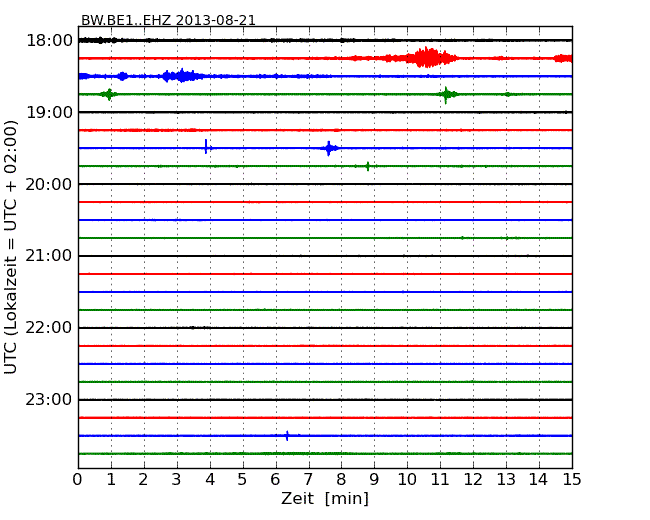Click the 23:00 time label

click(49, 399)
